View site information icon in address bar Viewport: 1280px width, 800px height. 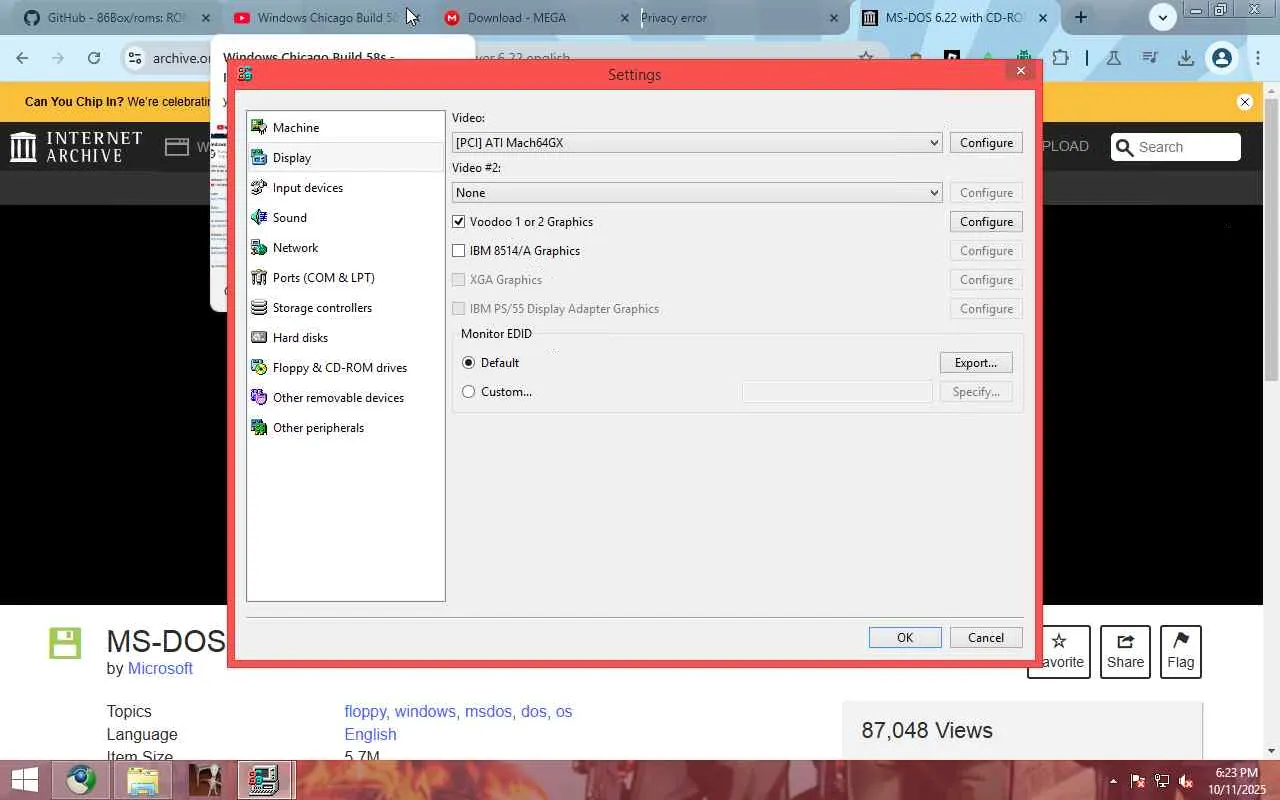(136, 58)
